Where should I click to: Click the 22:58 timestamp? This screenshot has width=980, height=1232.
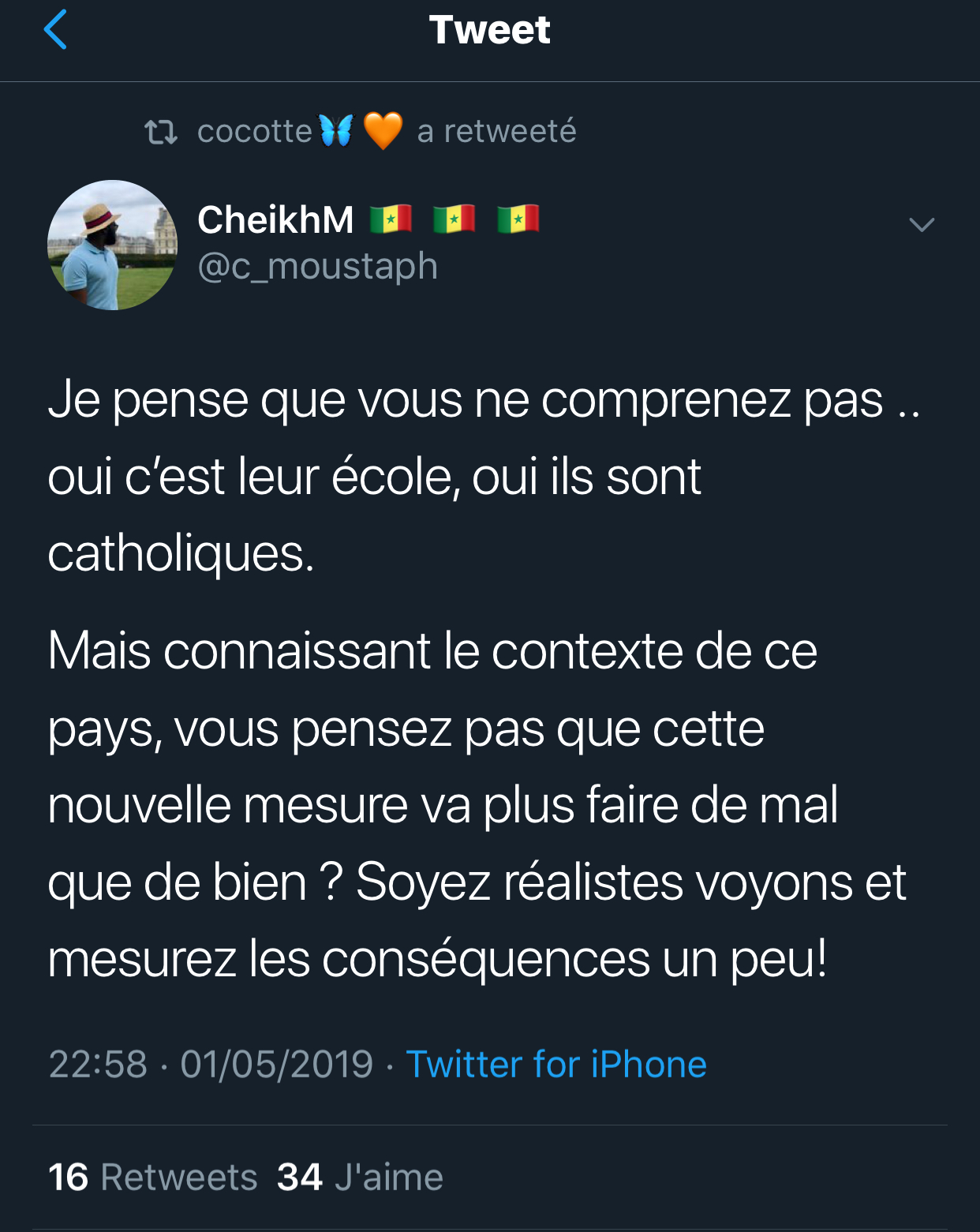98,1064
